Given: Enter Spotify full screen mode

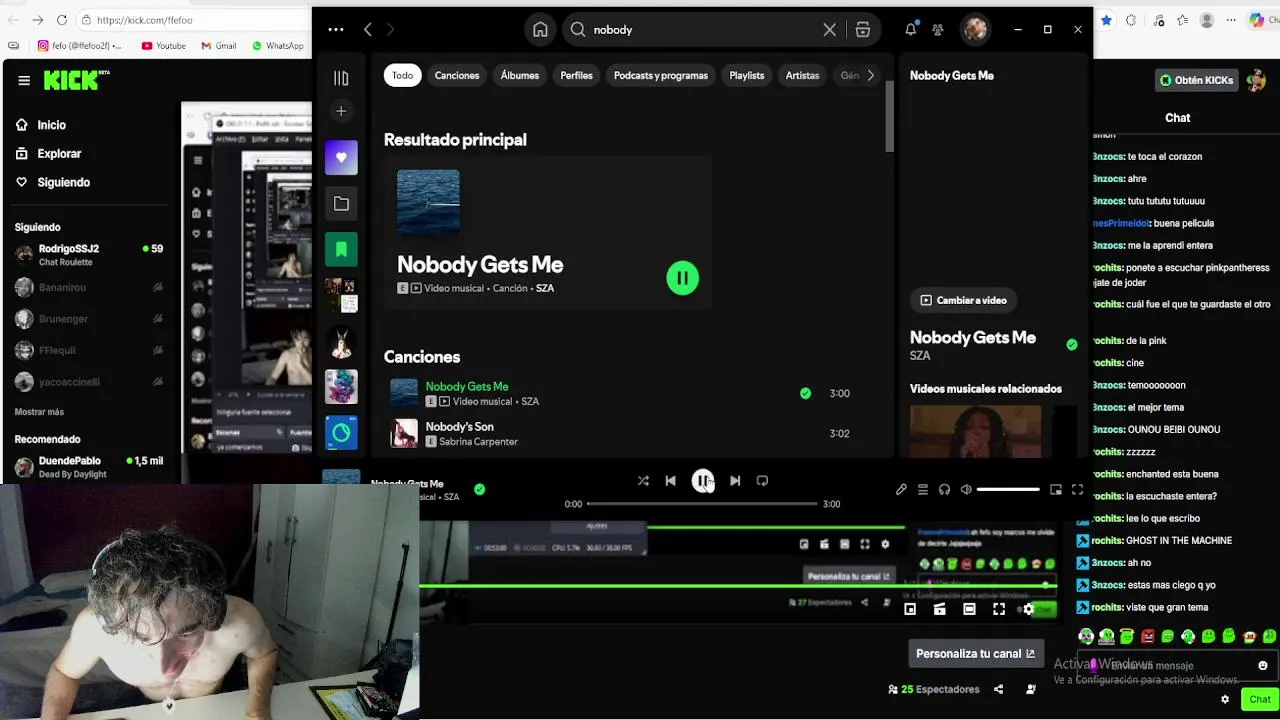Looking at the screenshot, I should (1077, 490).
